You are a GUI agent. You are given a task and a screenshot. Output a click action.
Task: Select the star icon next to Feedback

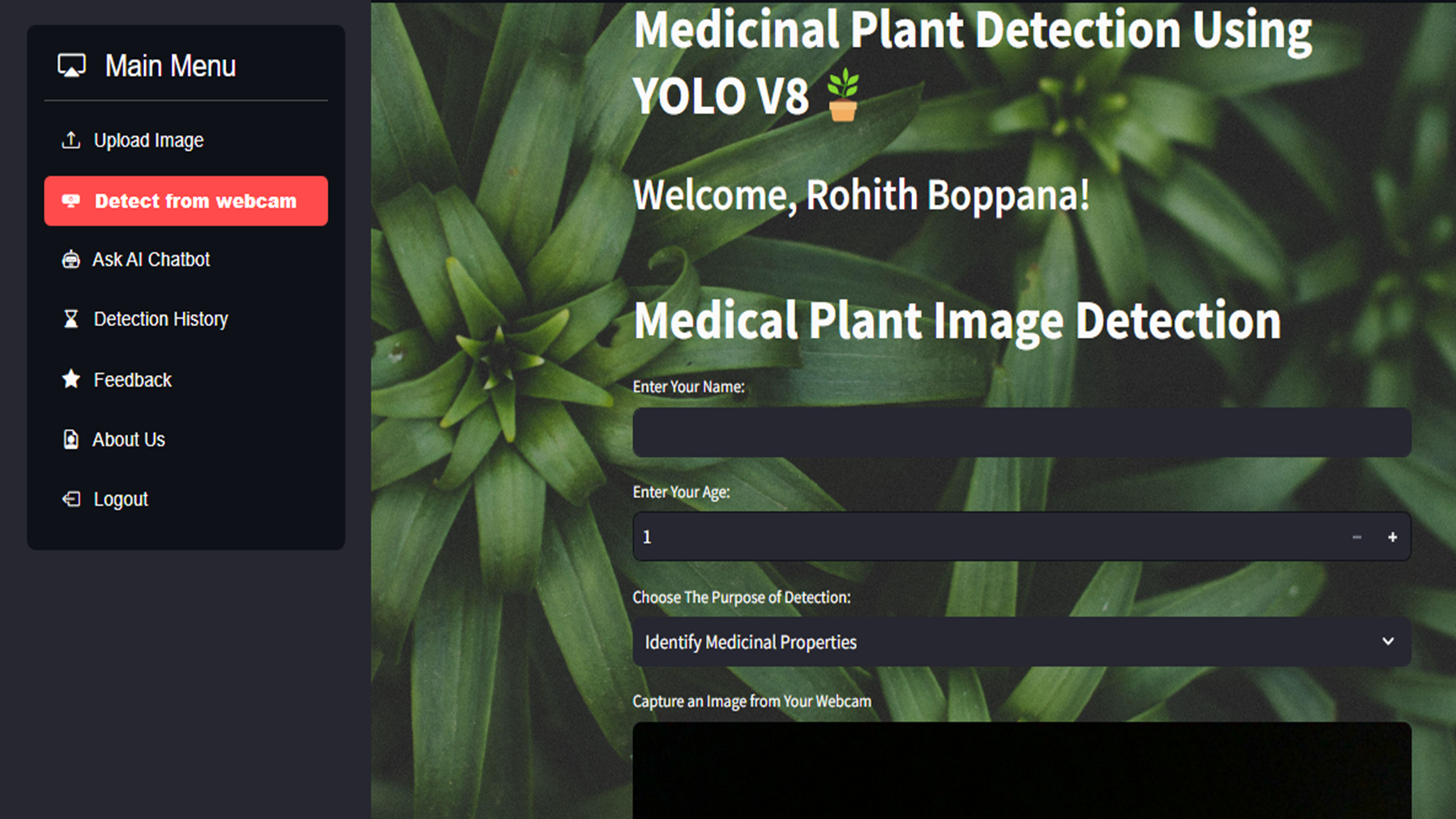coord(71,379)
